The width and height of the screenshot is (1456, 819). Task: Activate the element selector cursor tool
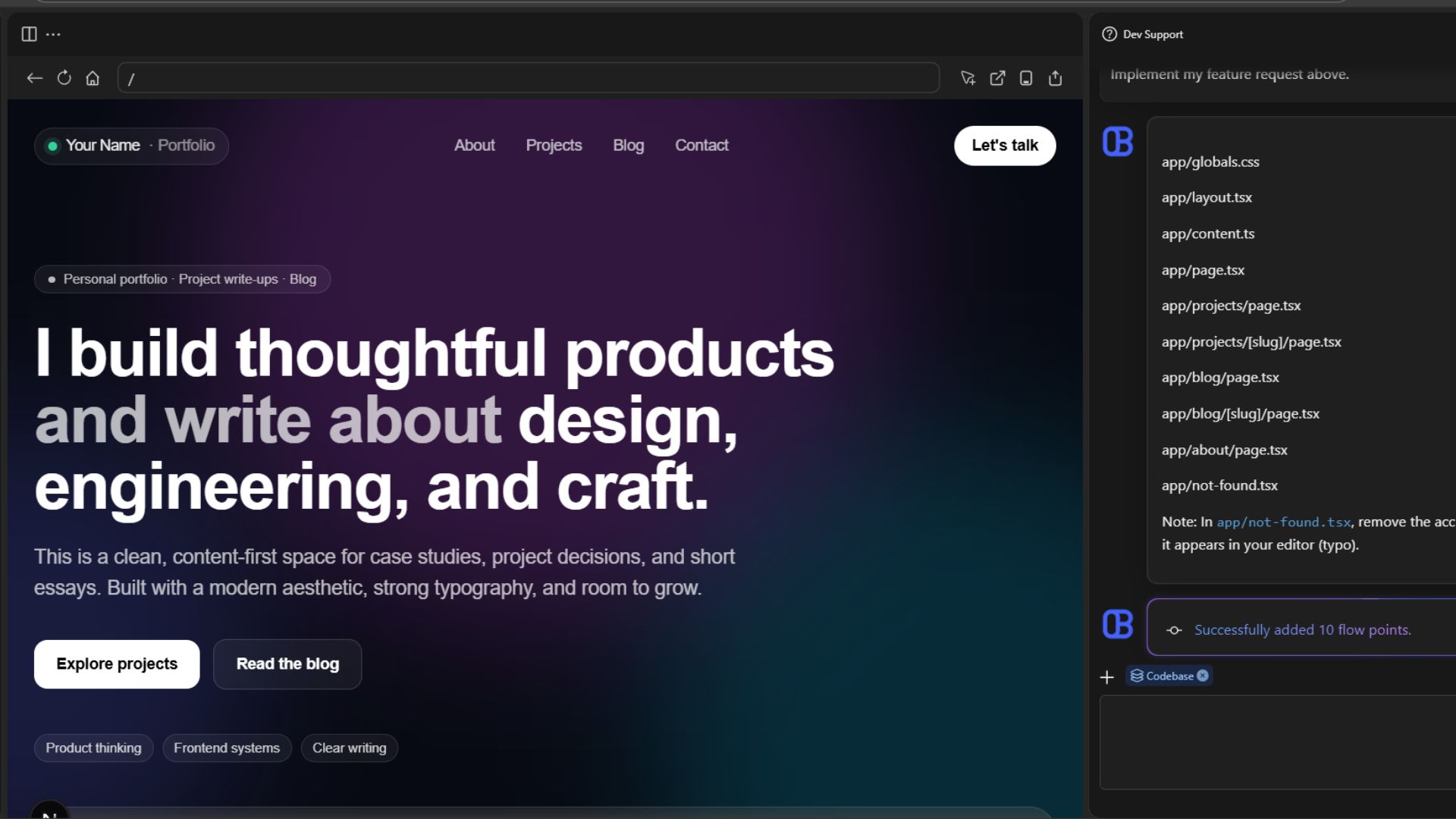968,78
